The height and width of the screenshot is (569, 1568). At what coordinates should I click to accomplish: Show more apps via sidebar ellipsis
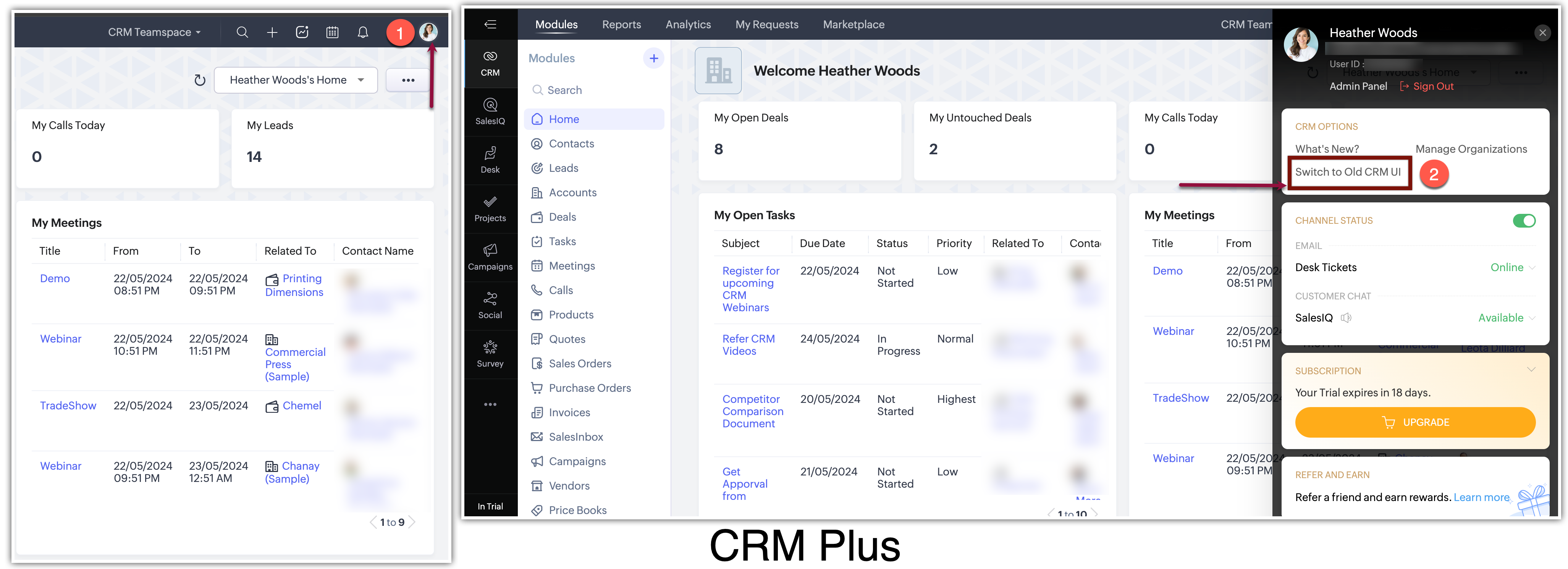490,405
